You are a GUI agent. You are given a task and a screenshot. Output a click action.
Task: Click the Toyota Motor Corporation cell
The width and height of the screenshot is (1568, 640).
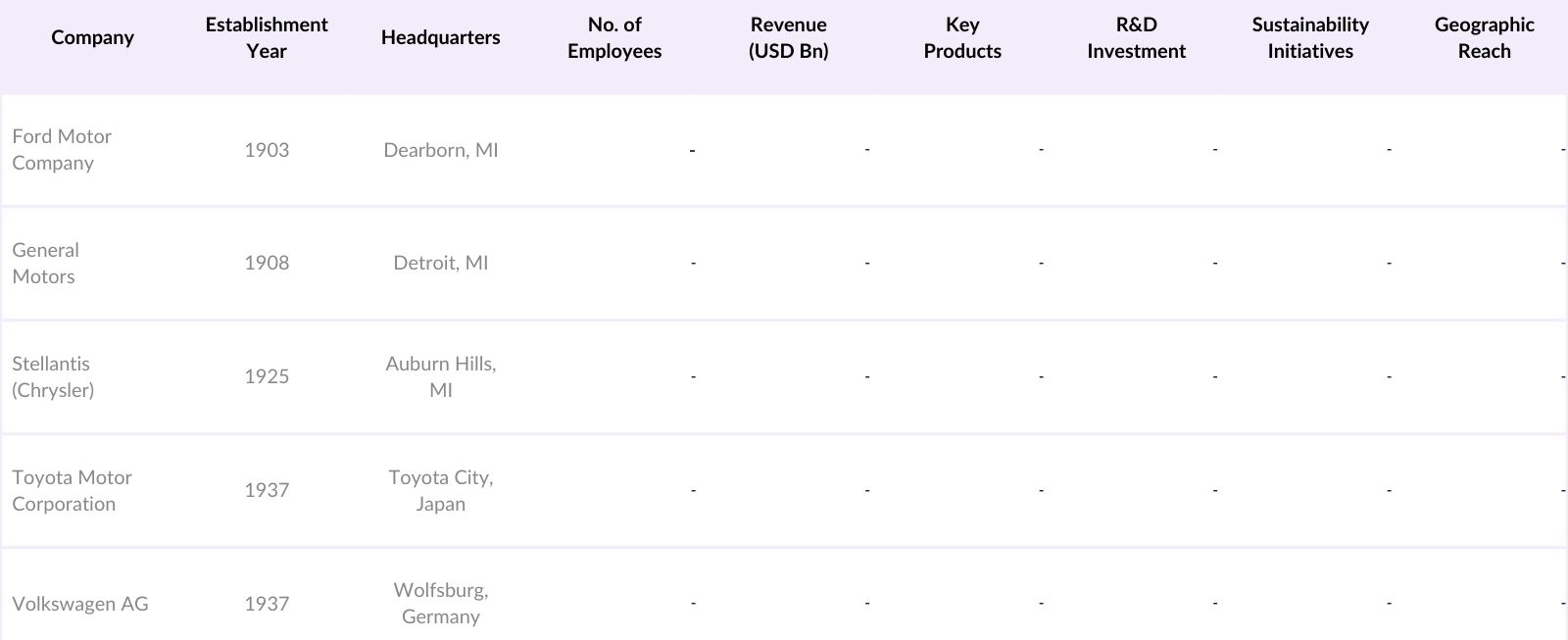pos(72,491)
